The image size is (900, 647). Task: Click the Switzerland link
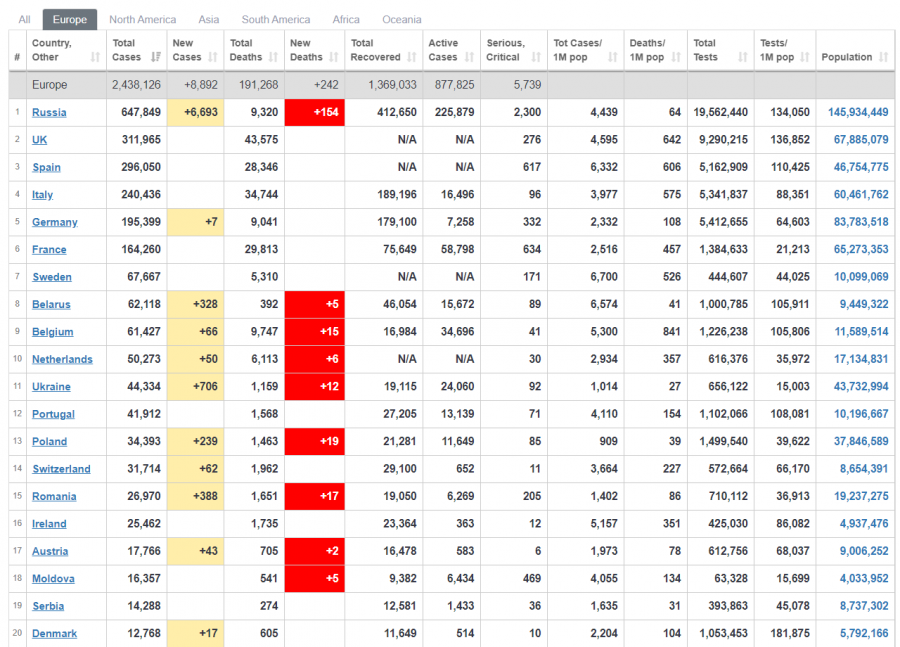[x=61, y=469]
